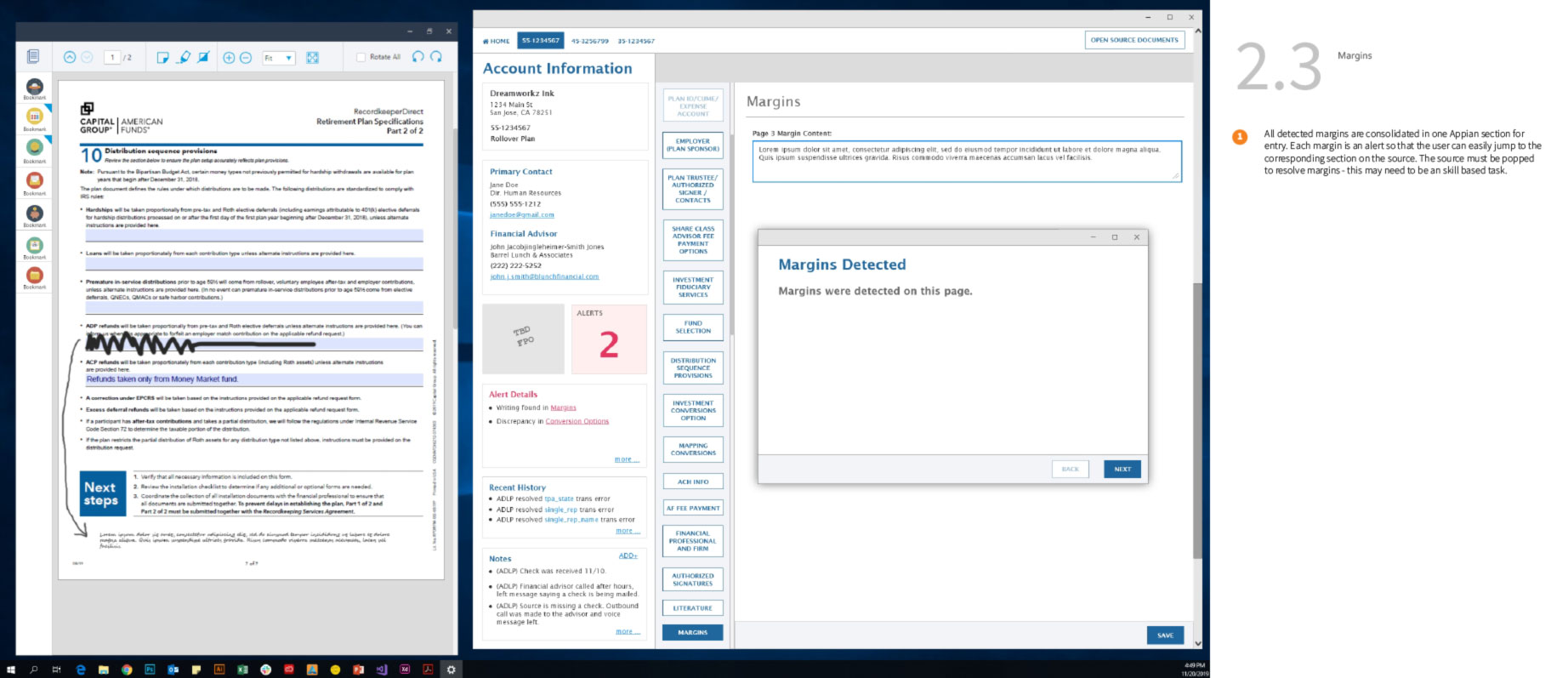Open Photoshop from the taskbar
Image resolution: width=1568 pixels, height=678 pixels.
[x=150, y=669]
